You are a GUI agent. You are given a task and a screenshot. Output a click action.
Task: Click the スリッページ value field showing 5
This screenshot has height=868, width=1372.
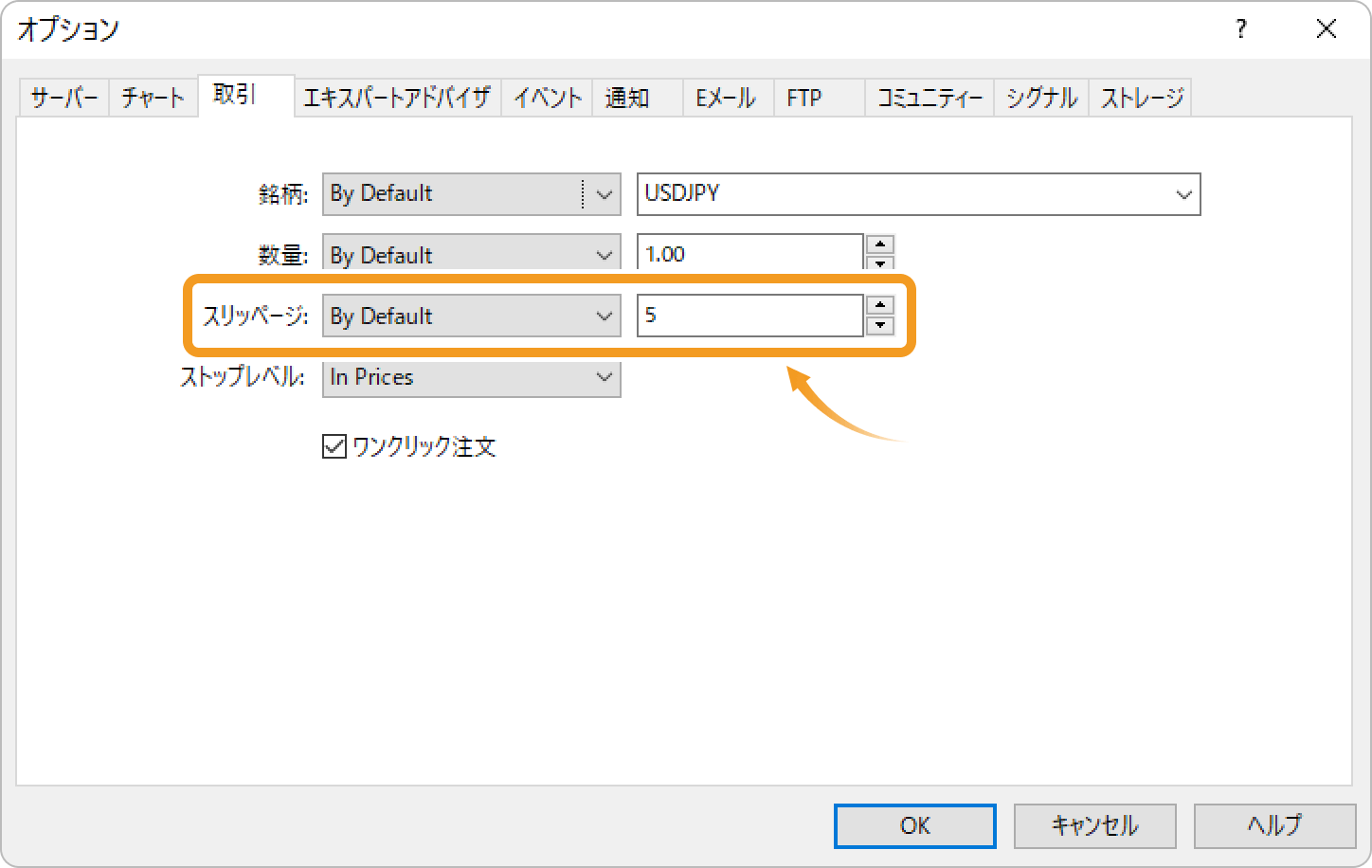coord(750,316)
